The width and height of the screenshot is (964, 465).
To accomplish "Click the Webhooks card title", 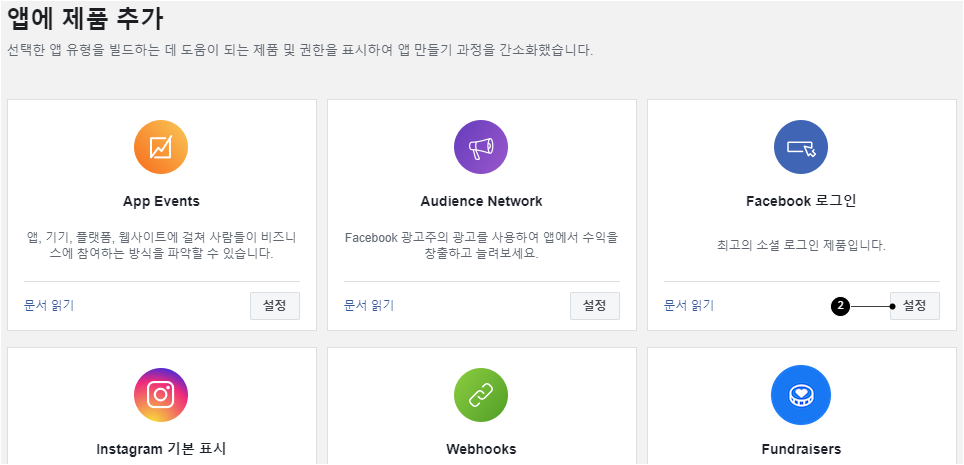I will coord(481,449).
